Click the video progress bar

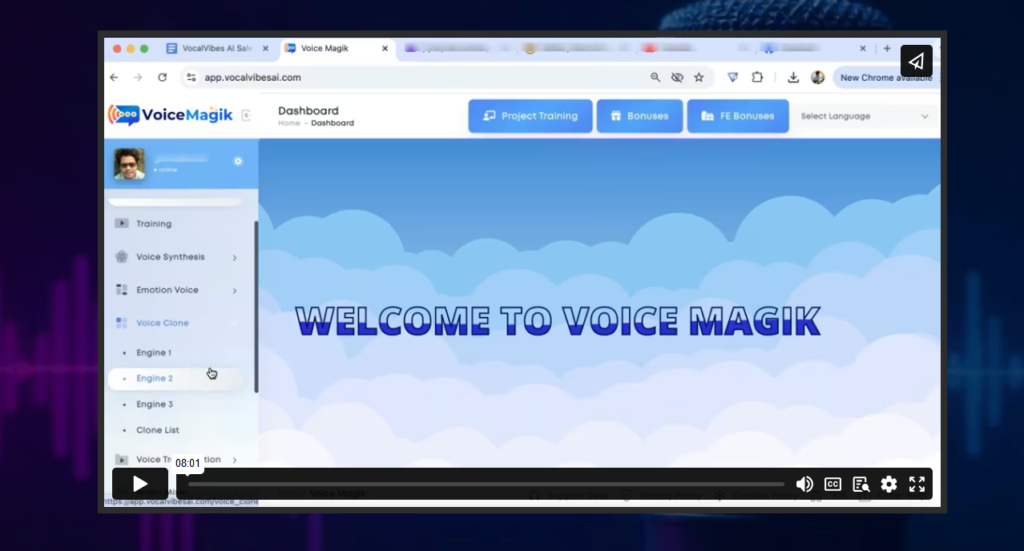485,484
